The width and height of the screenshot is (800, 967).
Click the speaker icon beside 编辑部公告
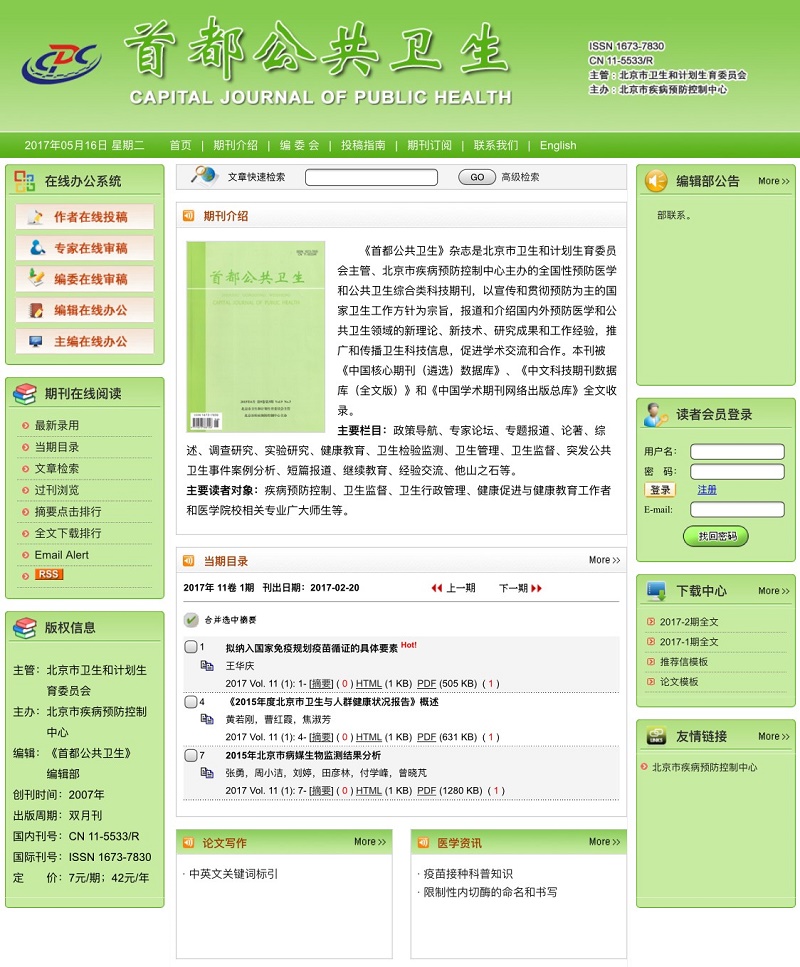click(656, 181)
